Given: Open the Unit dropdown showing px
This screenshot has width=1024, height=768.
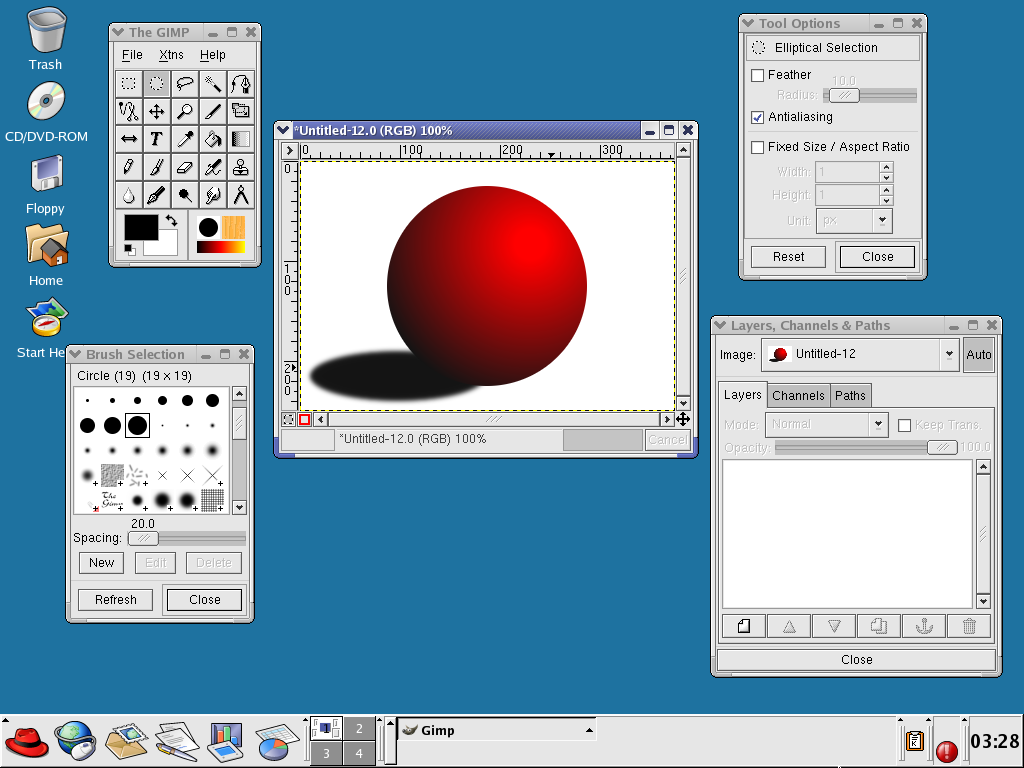Looking at the screenshot, I should (x=854, y=221).
